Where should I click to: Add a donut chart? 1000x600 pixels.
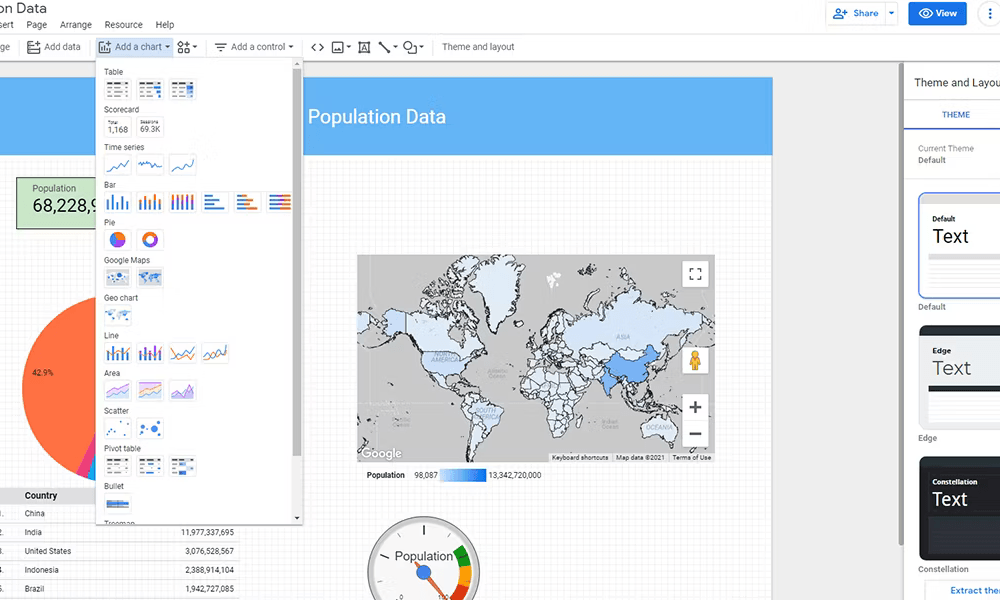[150, 240]
